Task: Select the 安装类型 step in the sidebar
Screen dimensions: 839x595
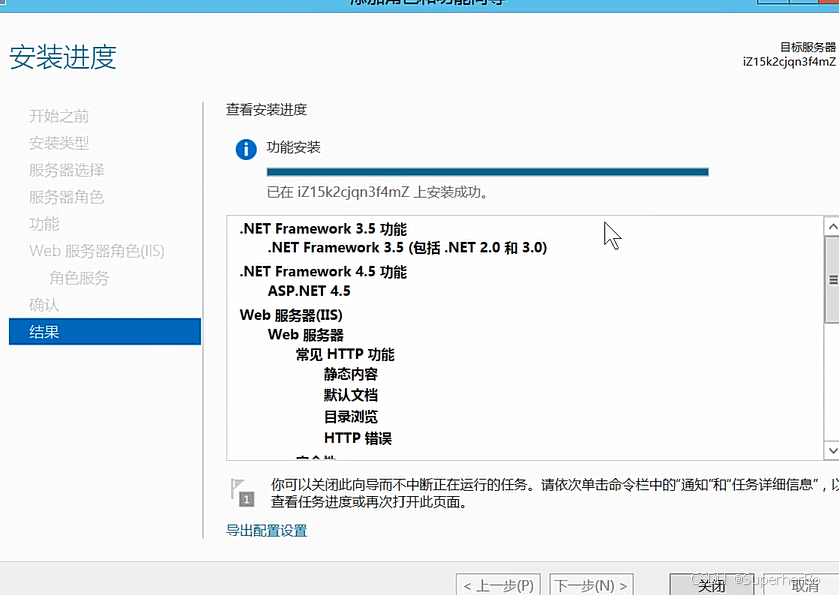Action: click(59, 143)
